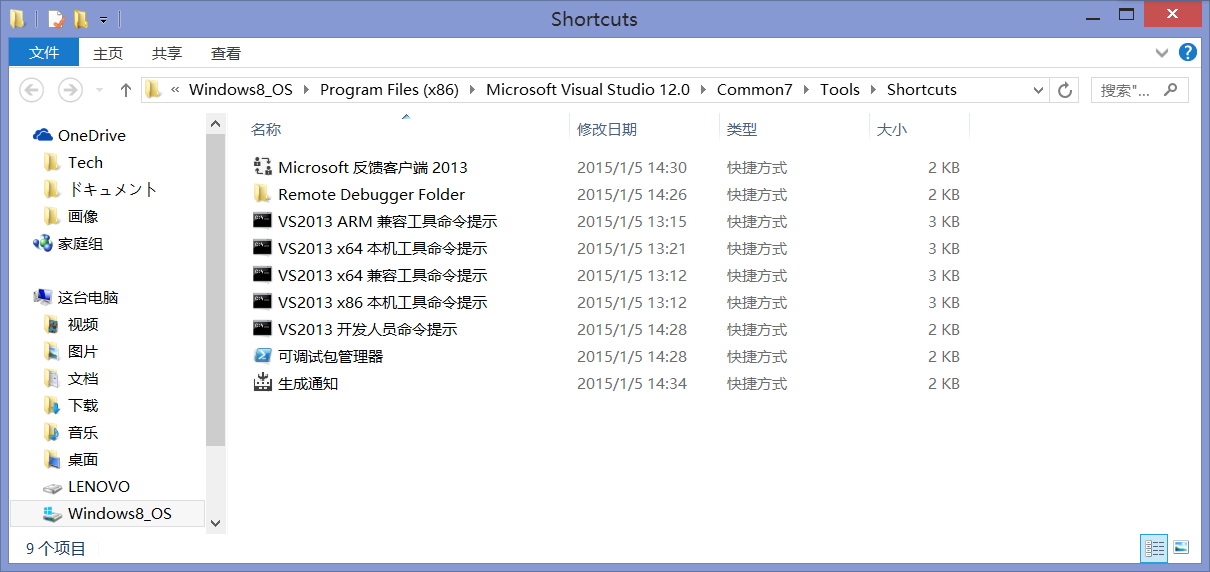This screenshot has height=572, width=1210.
Task: Click the VS2013 x64 本机工具命令提示 console icon
Action: tap(263, 248)
